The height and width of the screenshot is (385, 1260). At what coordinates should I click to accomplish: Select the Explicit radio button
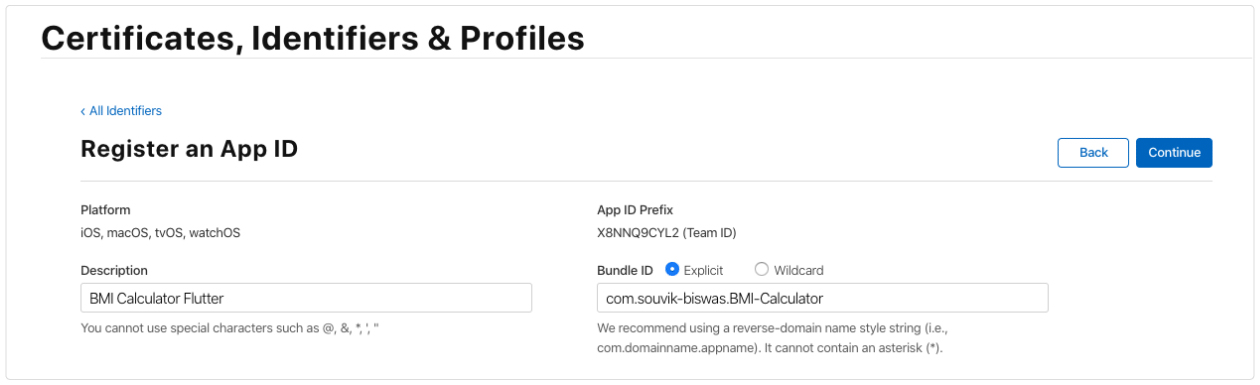click(x=672, y=269)
